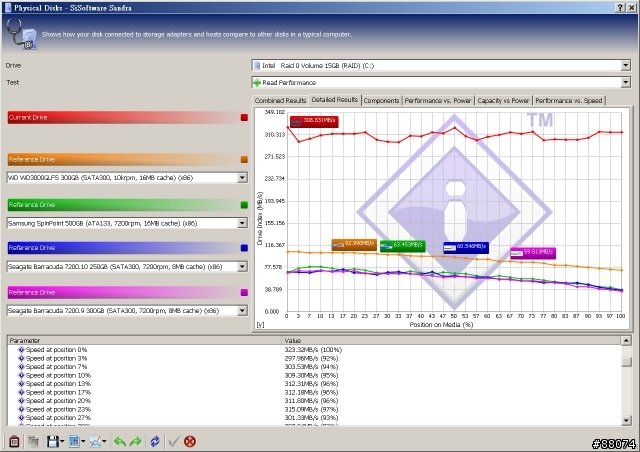Open the options clipboard icon in toolbar
Viewport: 640px width, 452px height.
(x=14, y=441)
